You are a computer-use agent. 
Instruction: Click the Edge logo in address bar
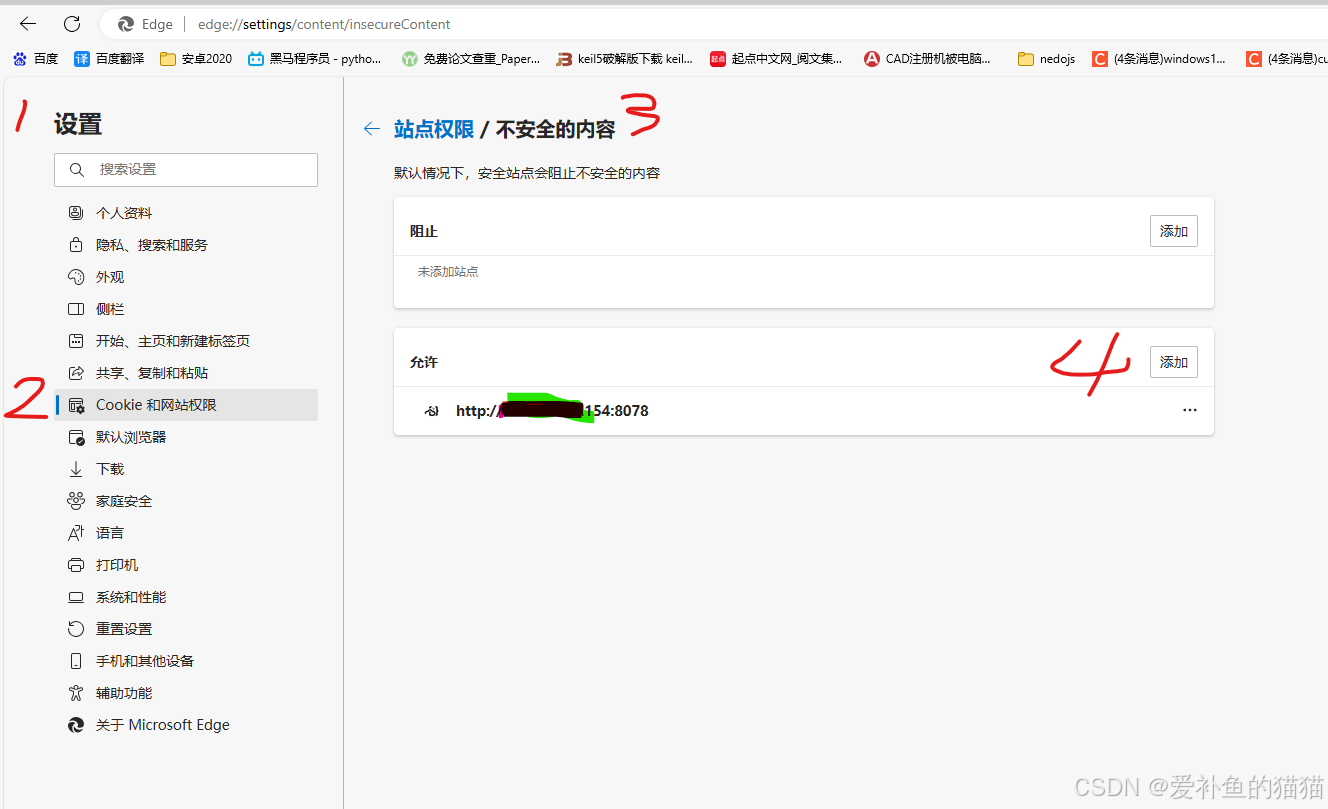coord(126,24)
